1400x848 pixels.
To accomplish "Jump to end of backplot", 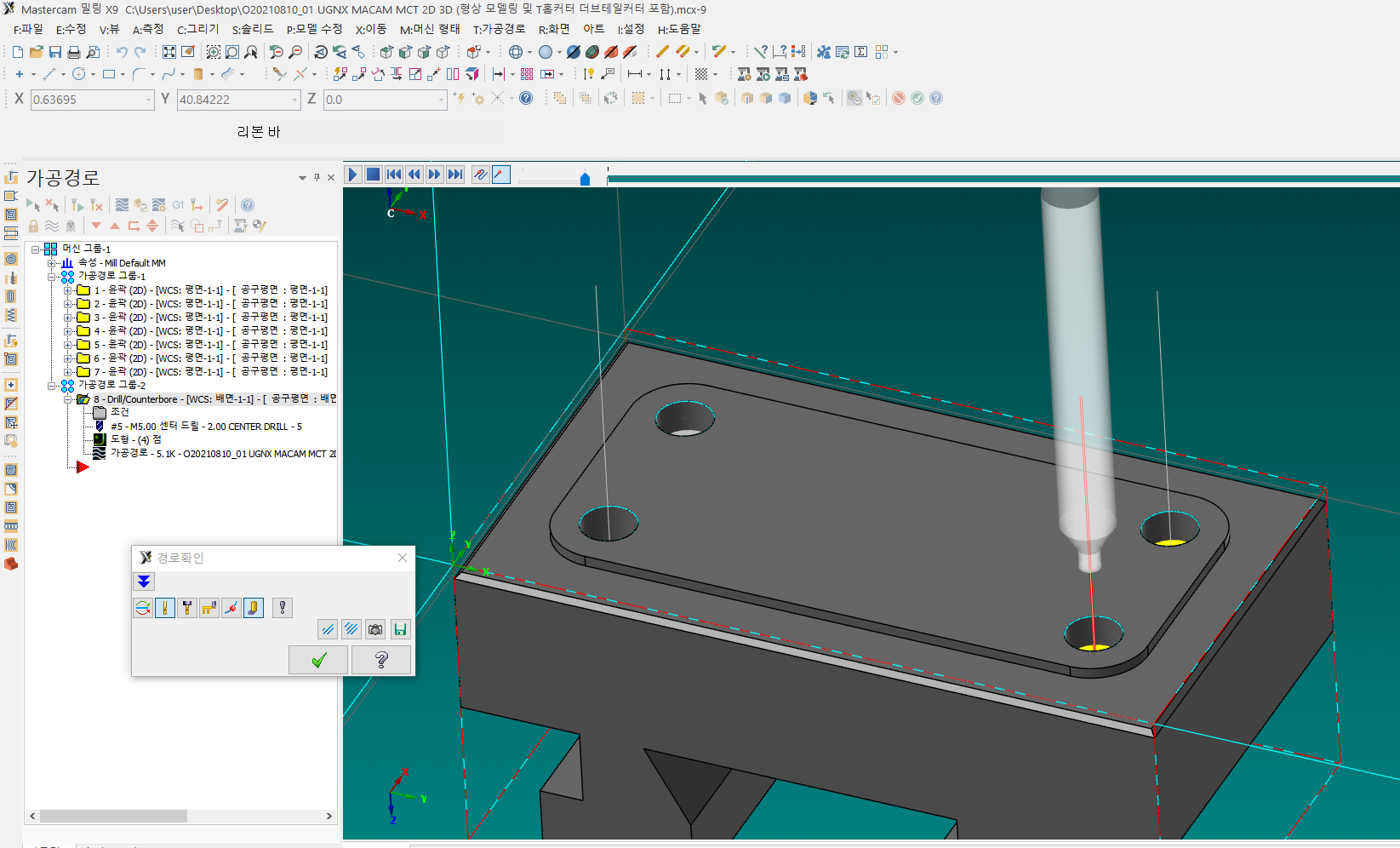I will (455, 175).
